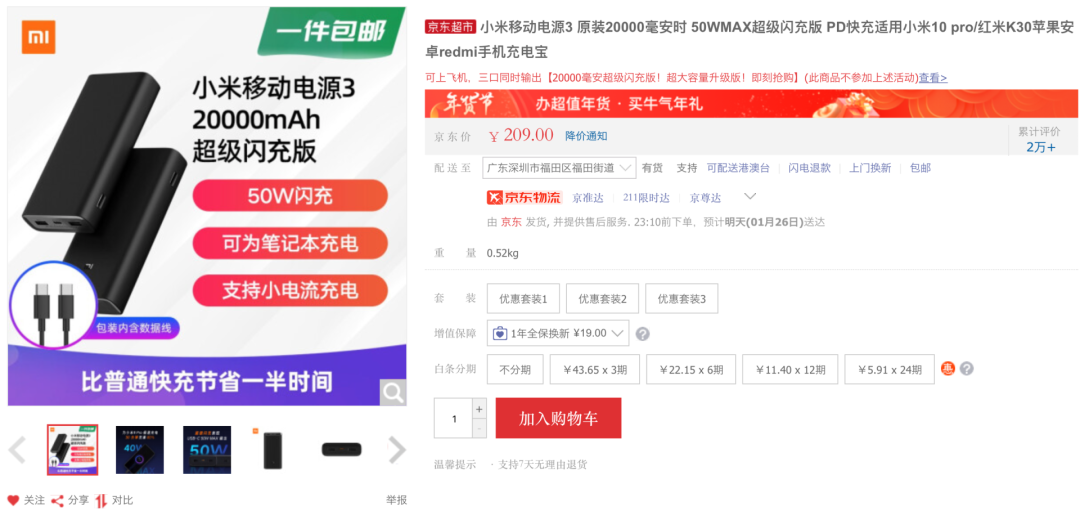Select ¥43.65 x 3期 installment
The width and height of the screenshot is (1080, 511).
594,369
